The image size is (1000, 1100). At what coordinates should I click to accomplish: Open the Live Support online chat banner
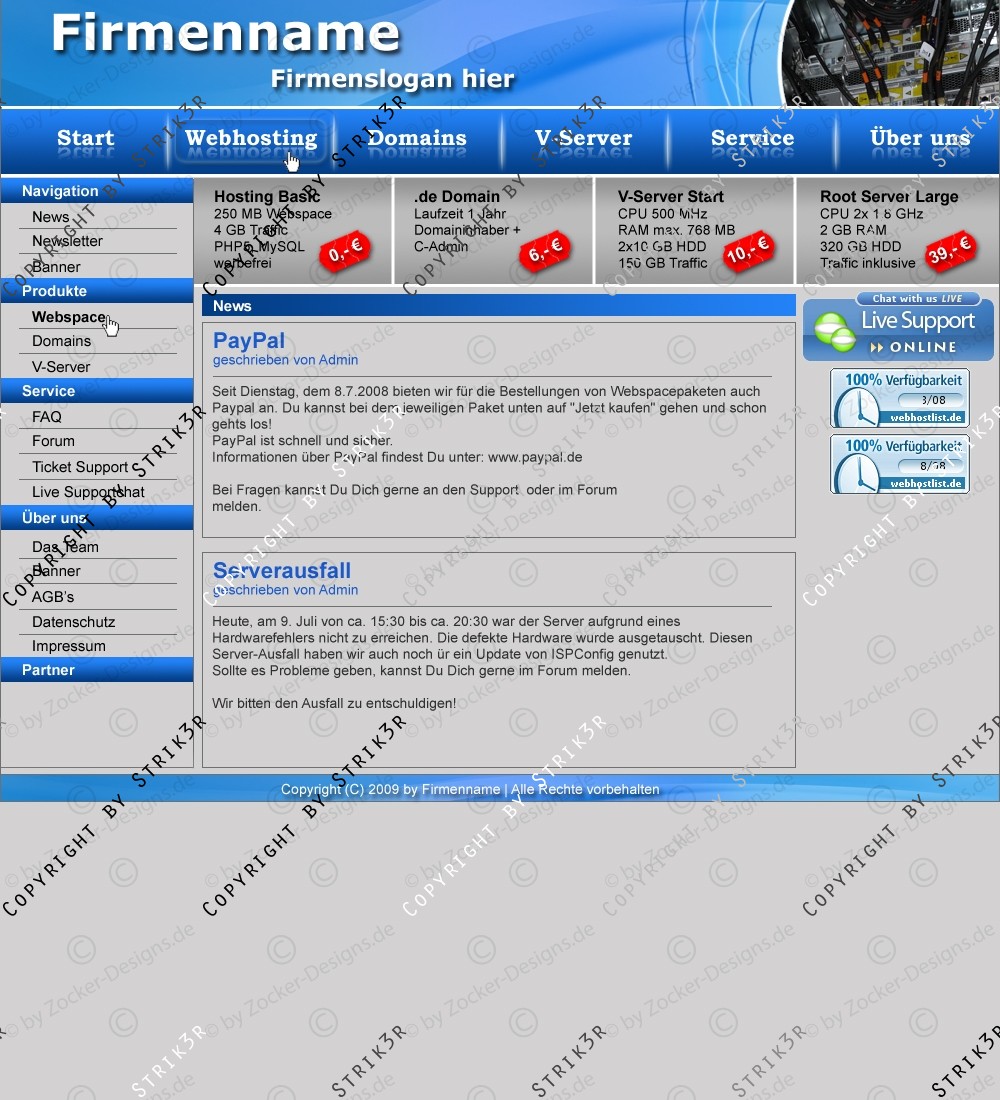point(898,328)
